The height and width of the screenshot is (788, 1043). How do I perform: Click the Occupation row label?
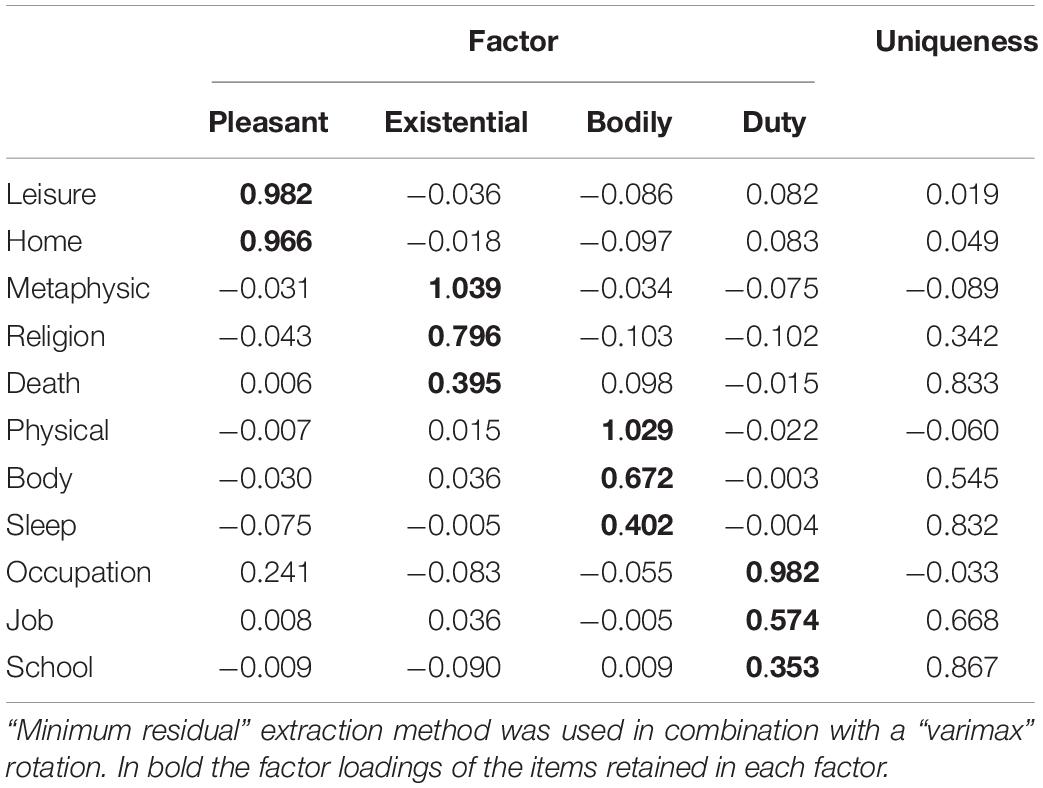pyautogui.click(x=78, y=573)
